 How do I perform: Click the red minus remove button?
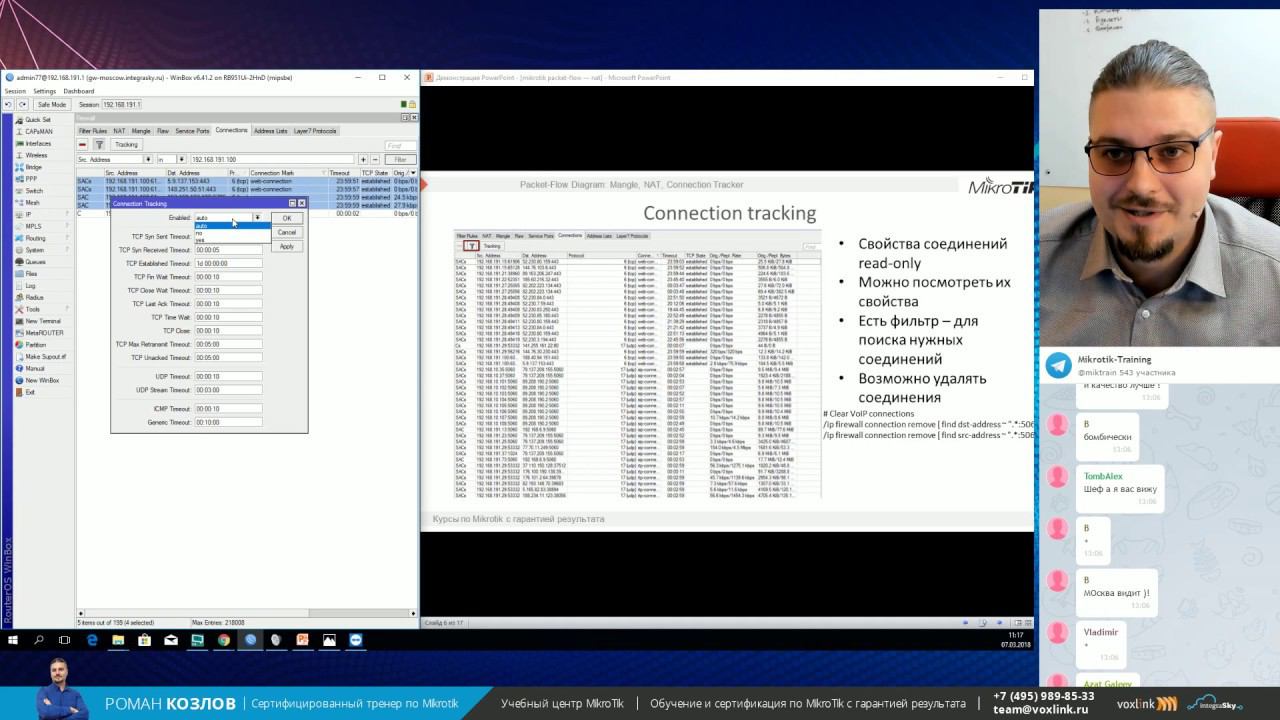(84, 144)
